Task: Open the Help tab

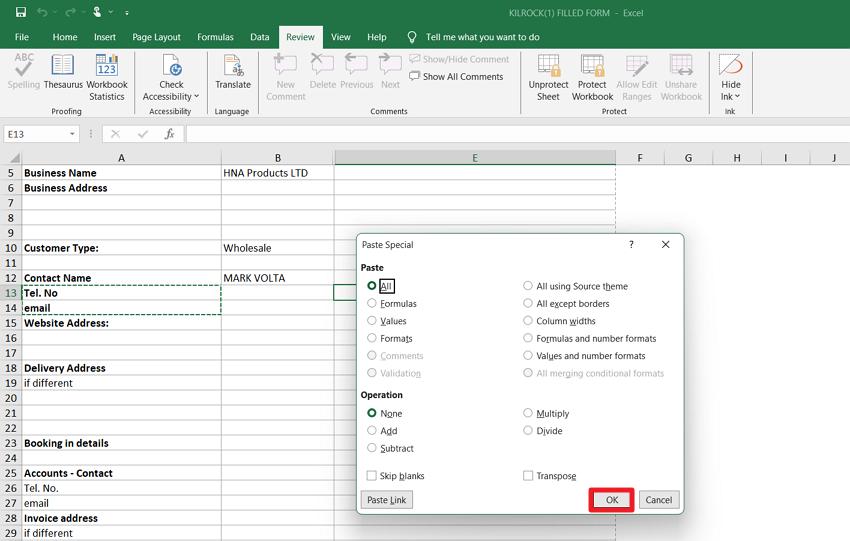Action: [377, 37]
